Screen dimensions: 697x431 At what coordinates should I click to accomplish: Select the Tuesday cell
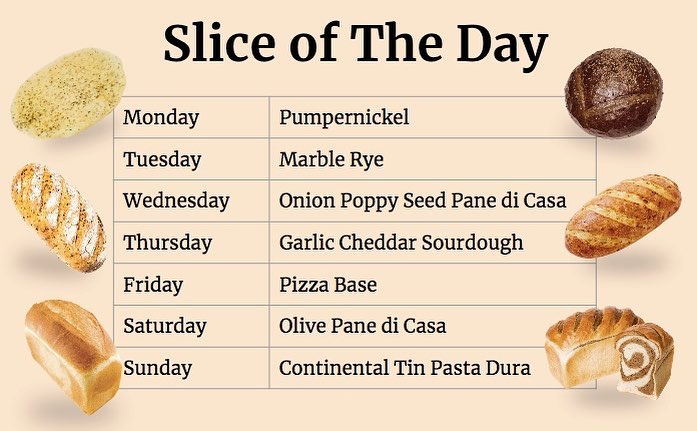click(162, 160)
